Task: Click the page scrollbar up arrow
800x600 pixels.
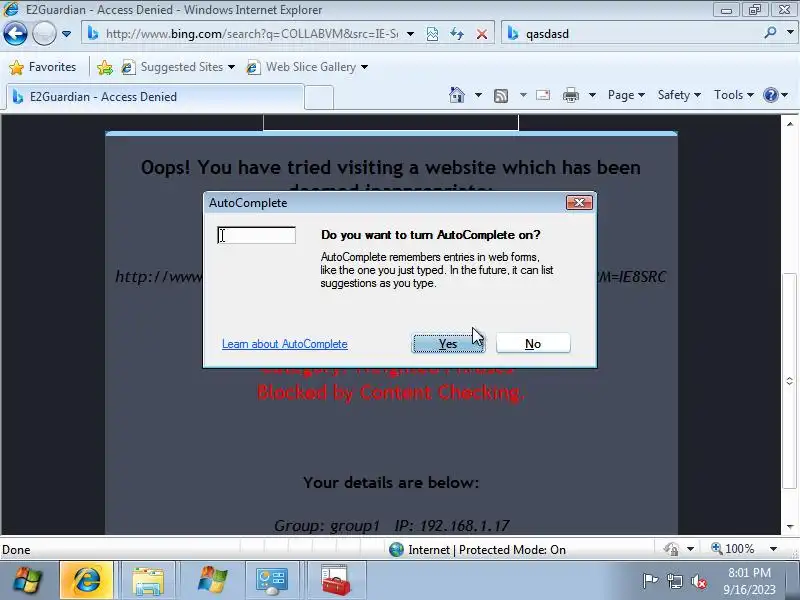Action: pos(790,124)
